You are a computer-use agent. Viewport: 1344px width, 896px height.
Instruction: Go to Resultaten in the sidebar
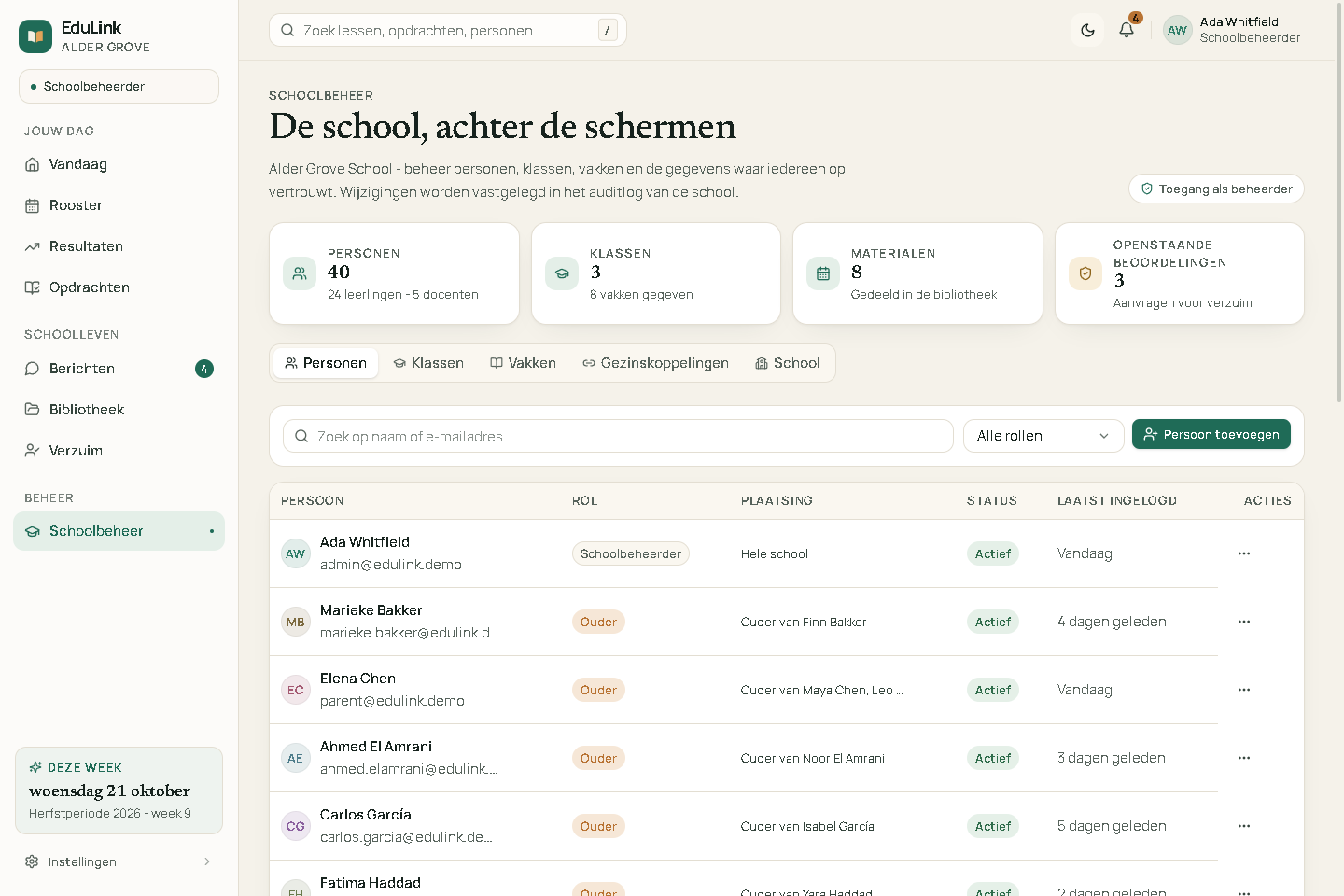point(119,246)
